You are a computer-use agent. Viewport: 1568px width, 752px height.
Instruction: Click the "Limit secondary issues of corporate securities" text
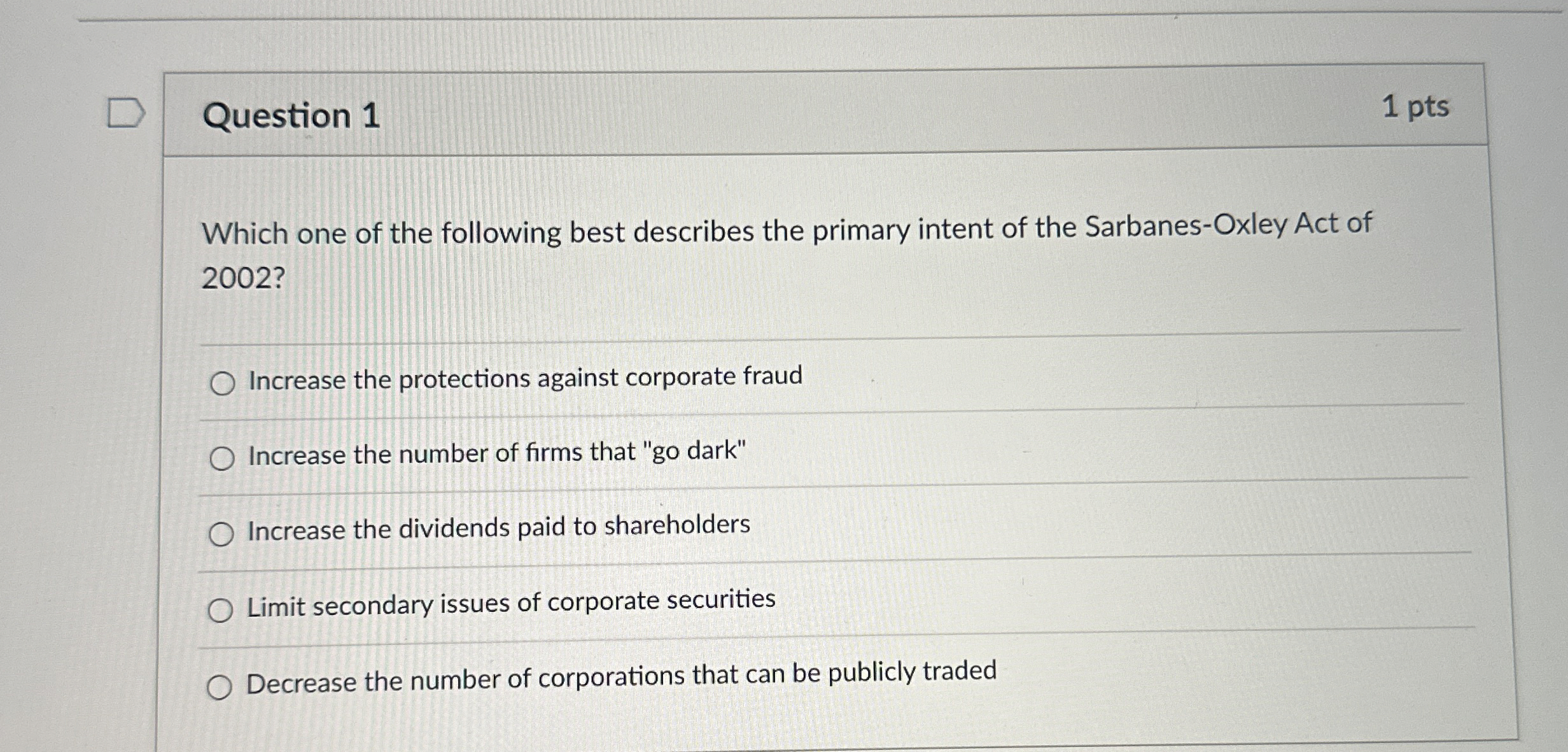click(511, 602)
